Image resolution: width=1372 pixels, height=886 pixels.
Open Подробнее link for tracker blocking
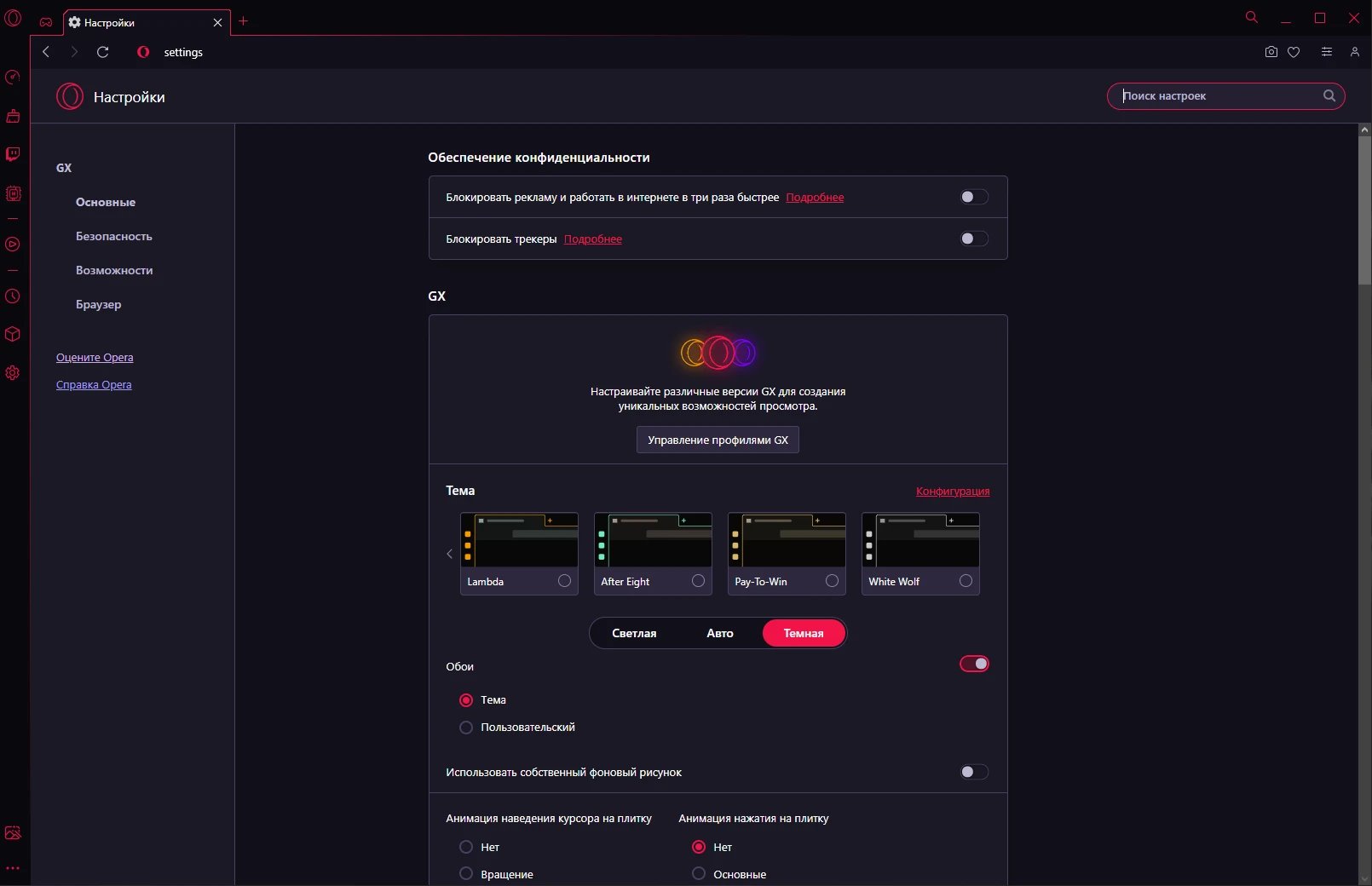(x=593, y=239)
